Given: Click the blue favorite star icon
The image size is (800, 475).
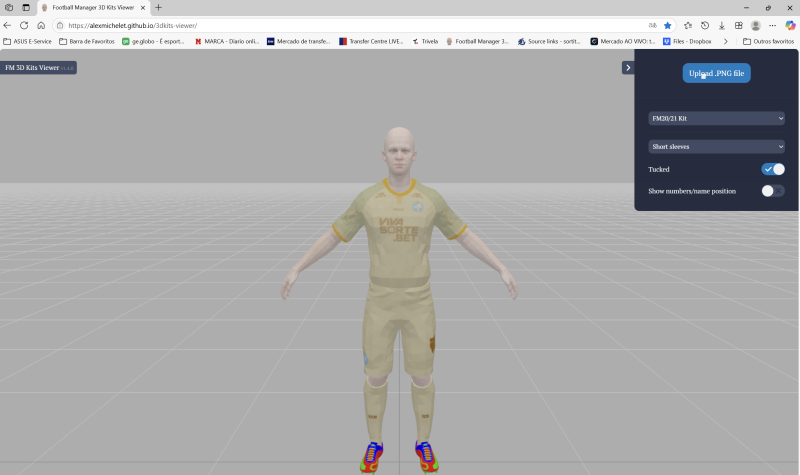Looking at the screenshot, I should tap(668, 25).
